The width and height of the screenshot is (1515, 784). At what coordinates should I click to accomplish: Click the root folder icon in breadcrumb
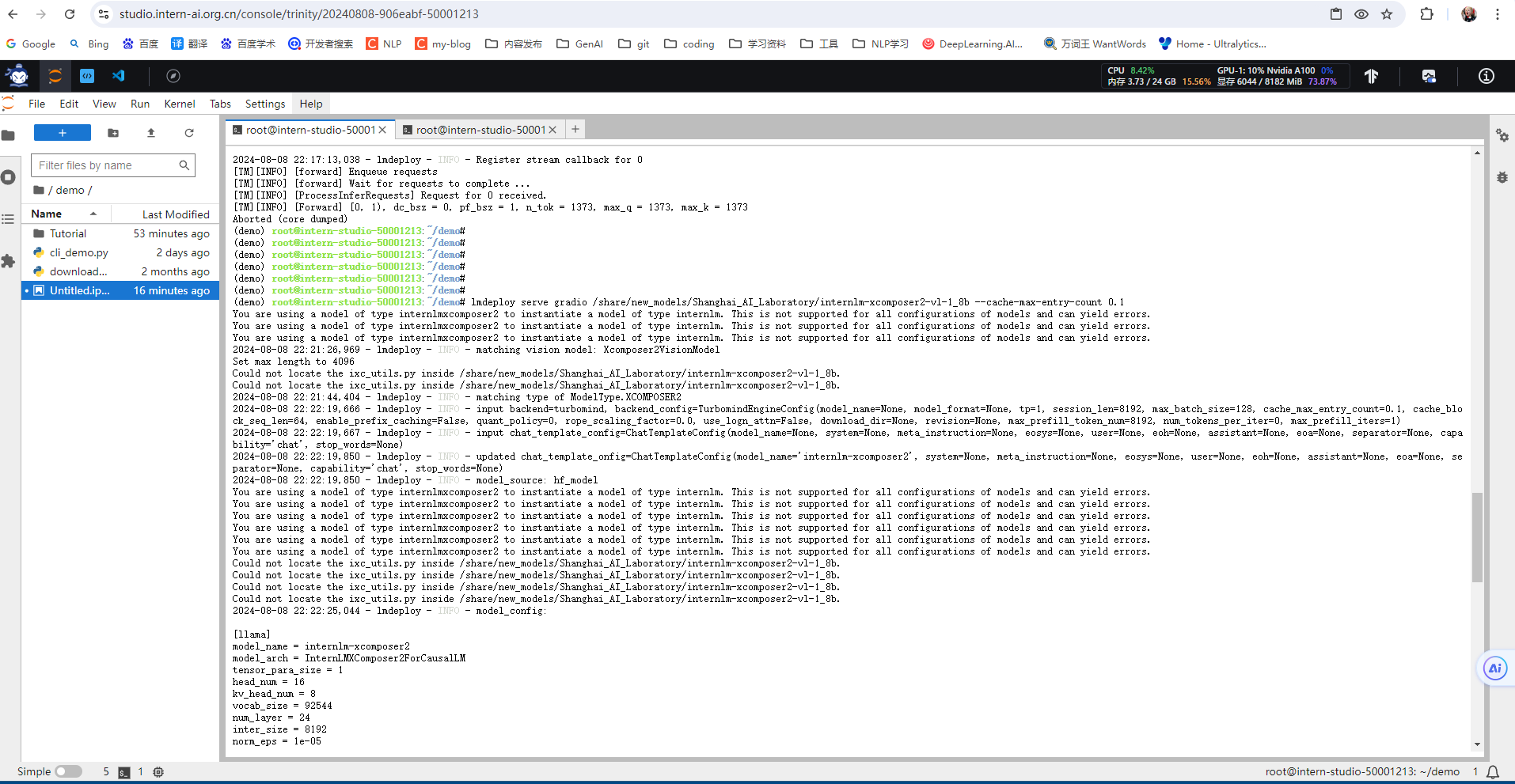[x=38, y=190]
